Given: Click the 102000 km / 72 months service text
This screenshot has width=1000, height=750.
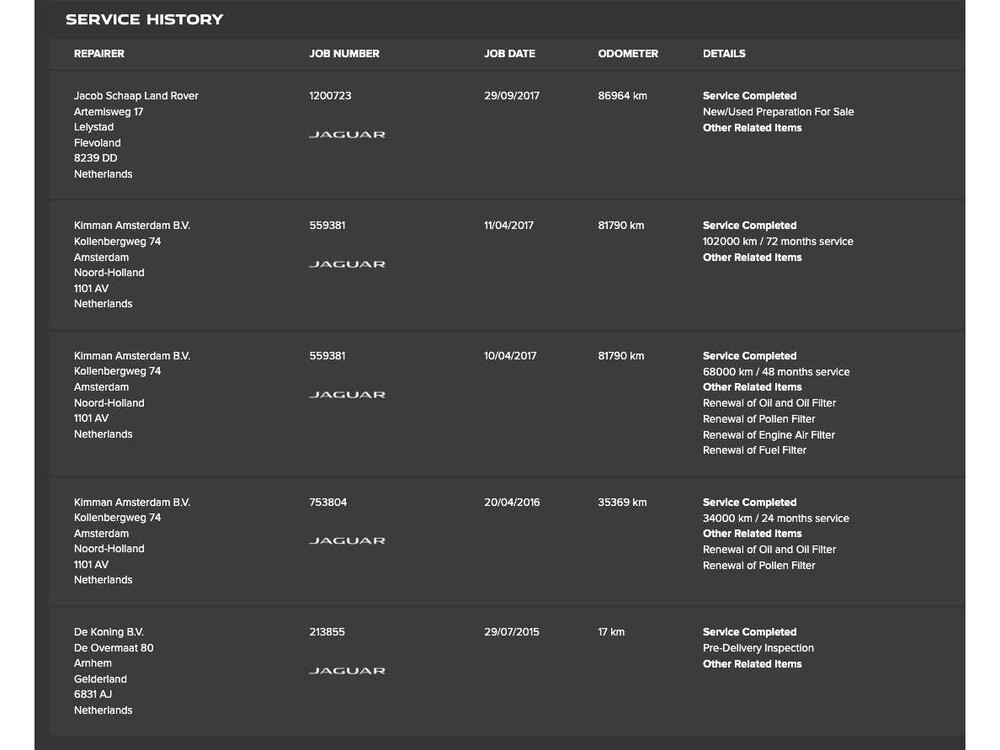Looking at the screenshot, I should (778, 241).
